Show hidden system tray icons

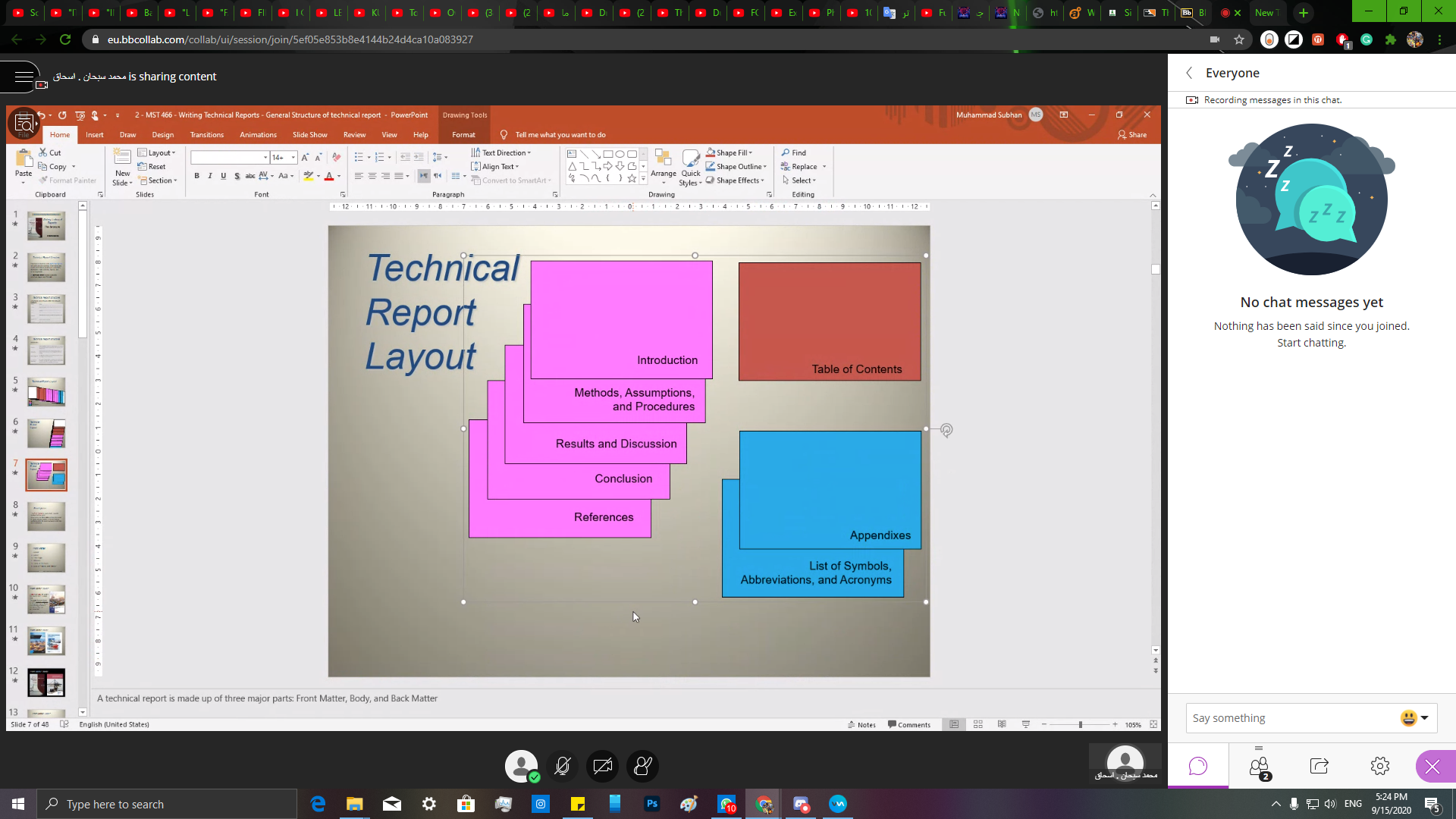click(x=1276, y=804)
